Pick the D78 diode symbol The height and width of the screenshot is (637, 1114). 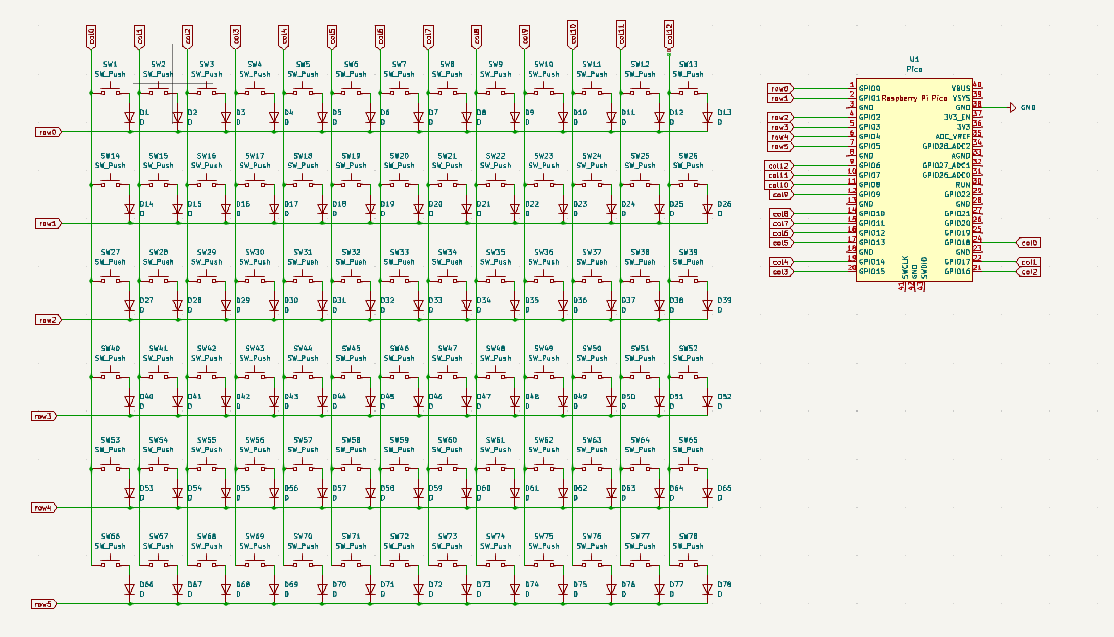707,590
